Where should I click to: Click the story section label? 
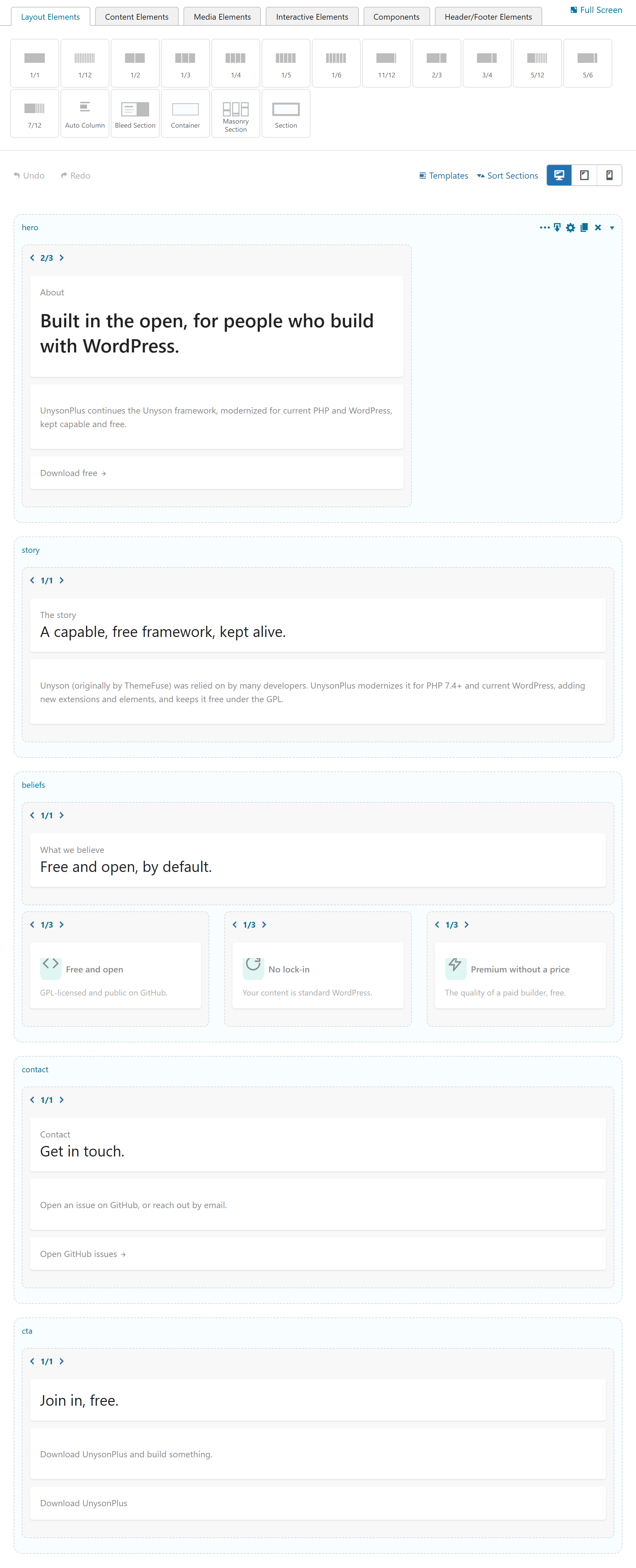31,550
